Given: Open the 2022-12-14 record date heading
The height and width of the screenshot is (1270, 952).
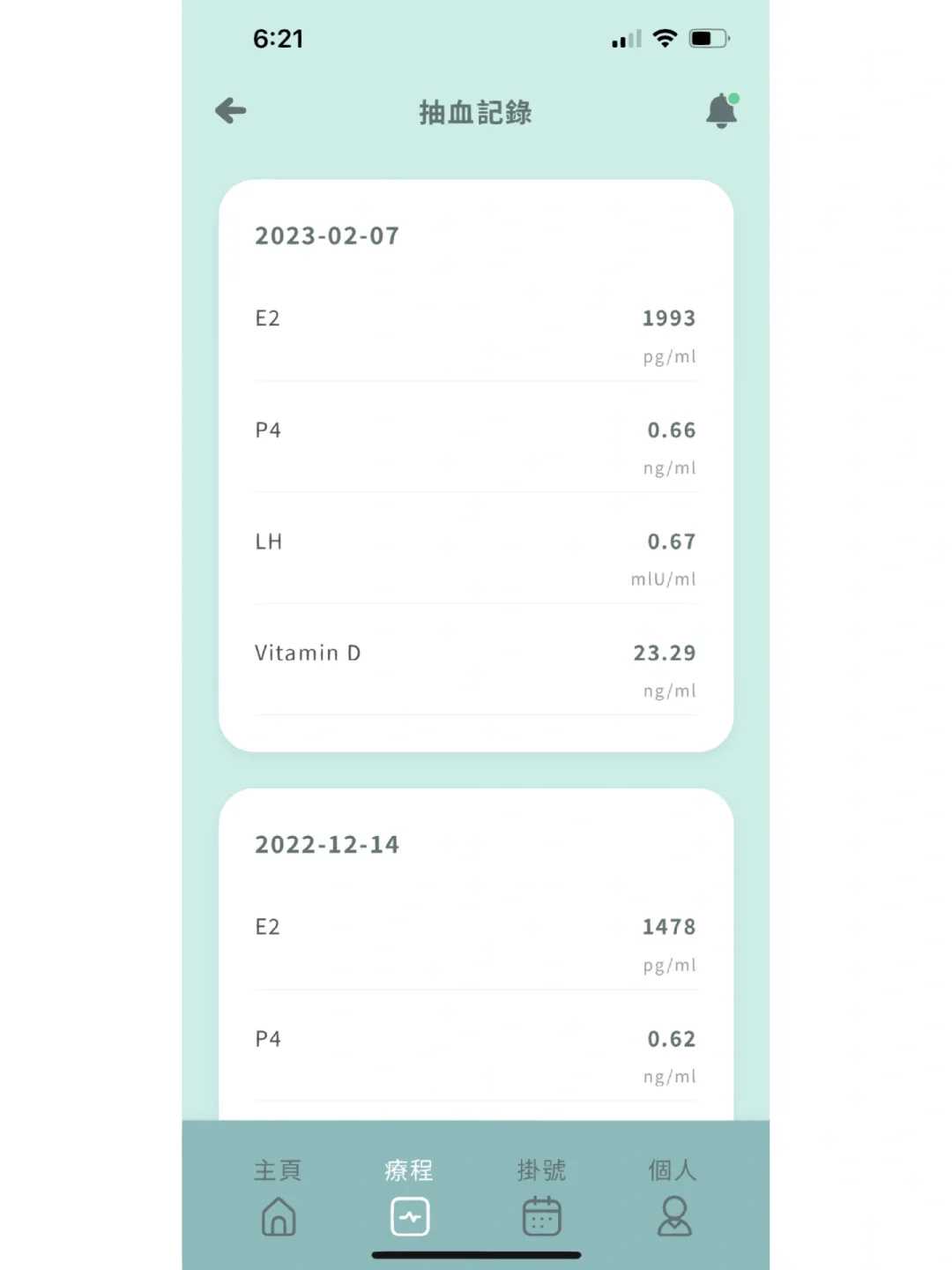Looking at the screenshot, I should pos(327,845).
